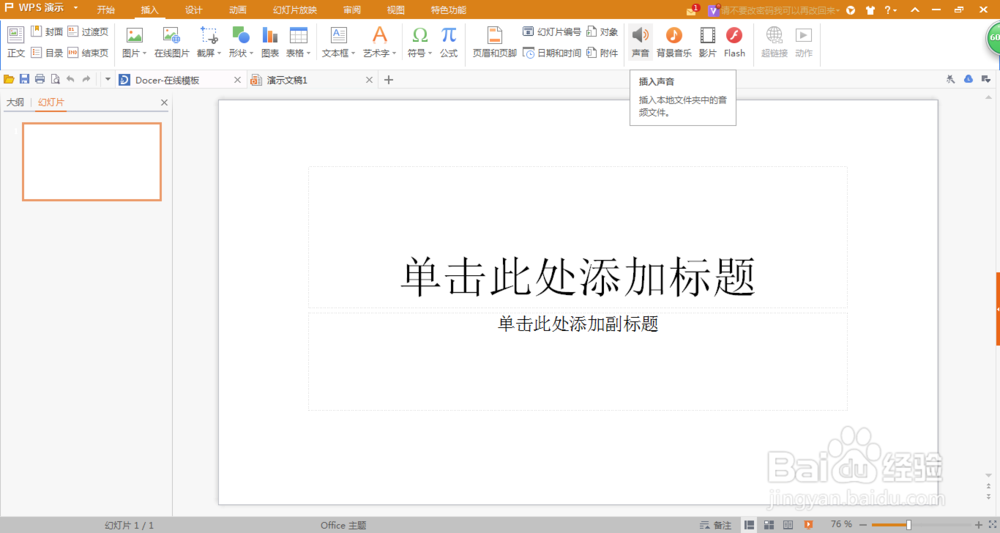The width and height of the screenshot is (1000, 533).
Task: Click the 在线图片 online picture icon
Action: coord(172,36)
